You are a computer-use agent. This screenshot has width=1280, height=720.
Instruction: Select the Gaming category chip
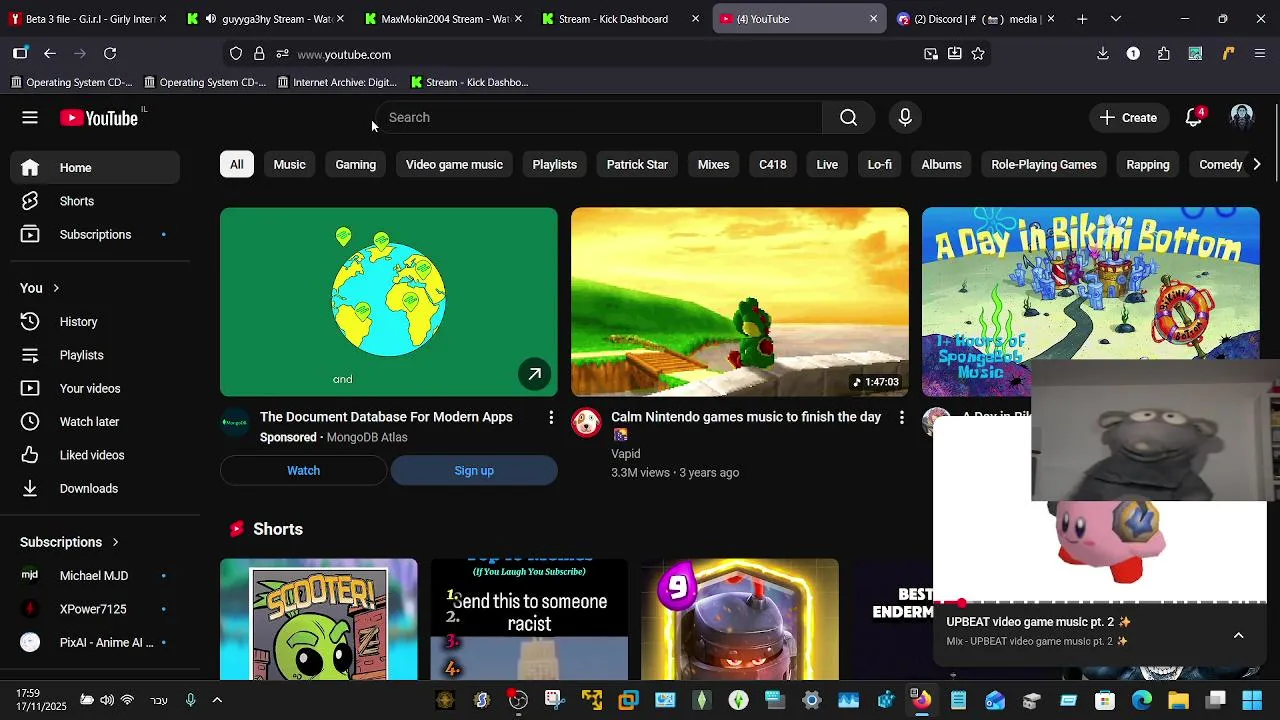point(355,165)
